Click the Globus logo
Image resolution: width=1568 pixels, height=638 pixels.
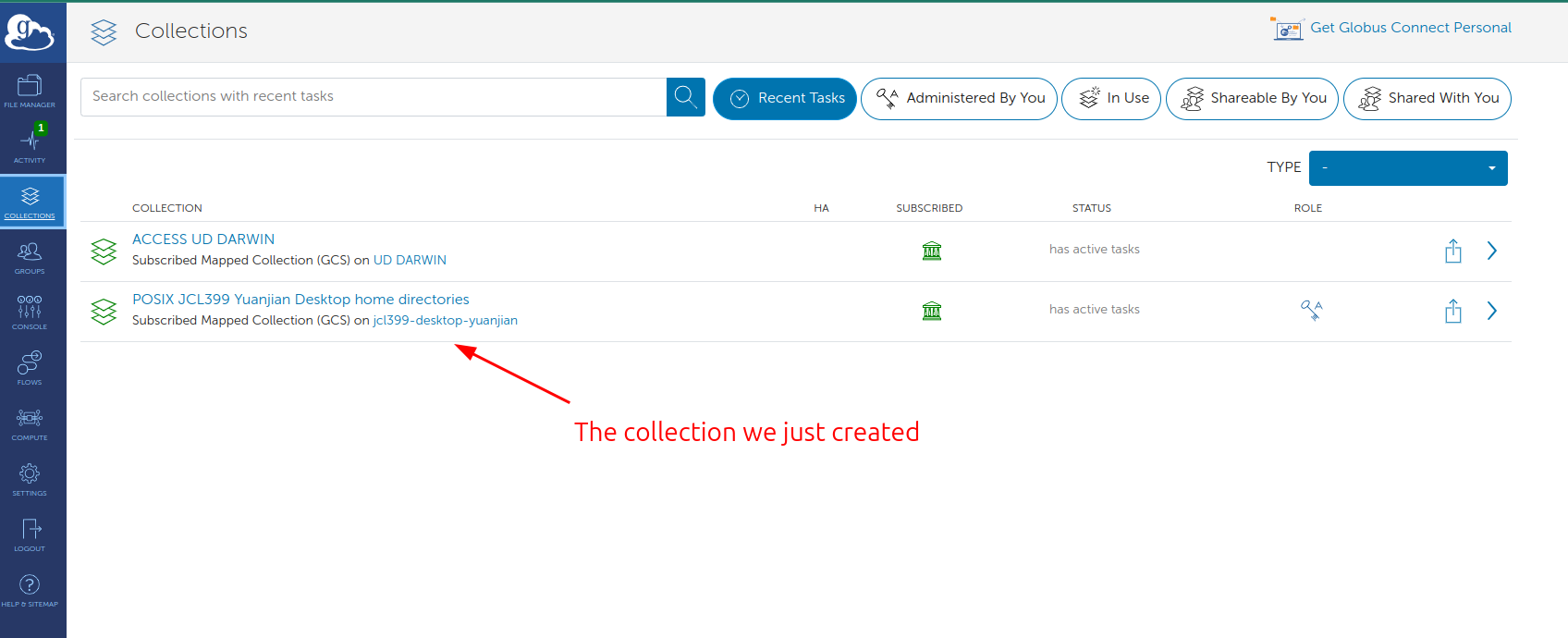click(x=30, y=32)
